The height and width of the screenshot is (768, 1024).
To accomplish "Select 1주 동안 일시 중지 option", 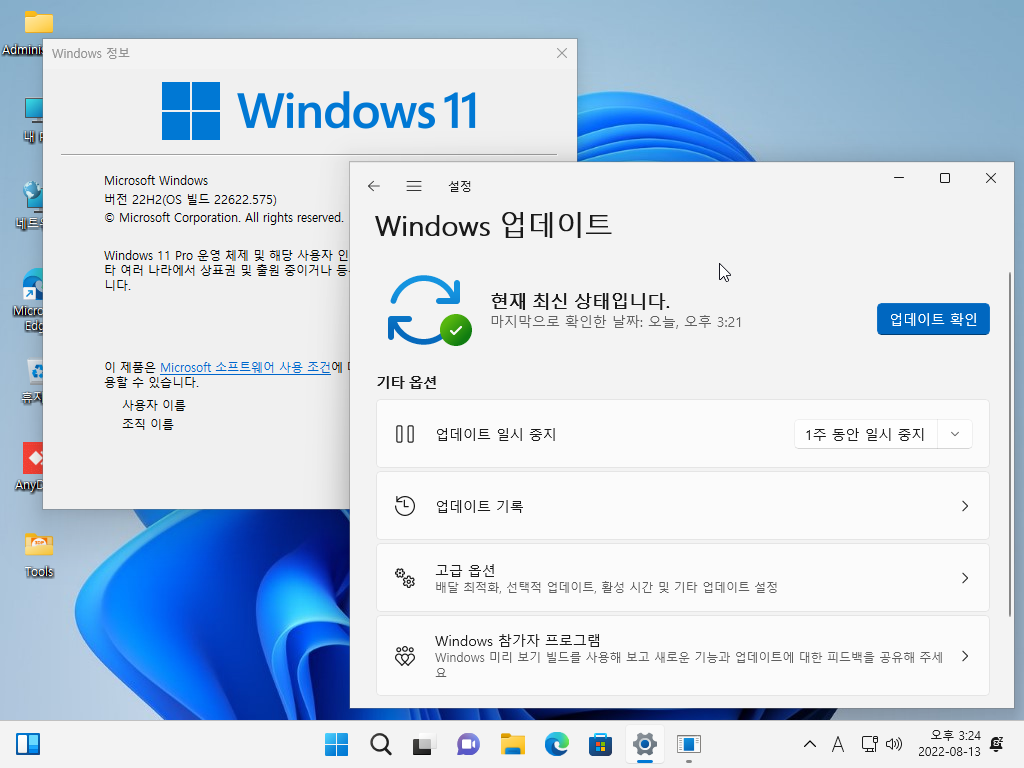I will 865,434.
